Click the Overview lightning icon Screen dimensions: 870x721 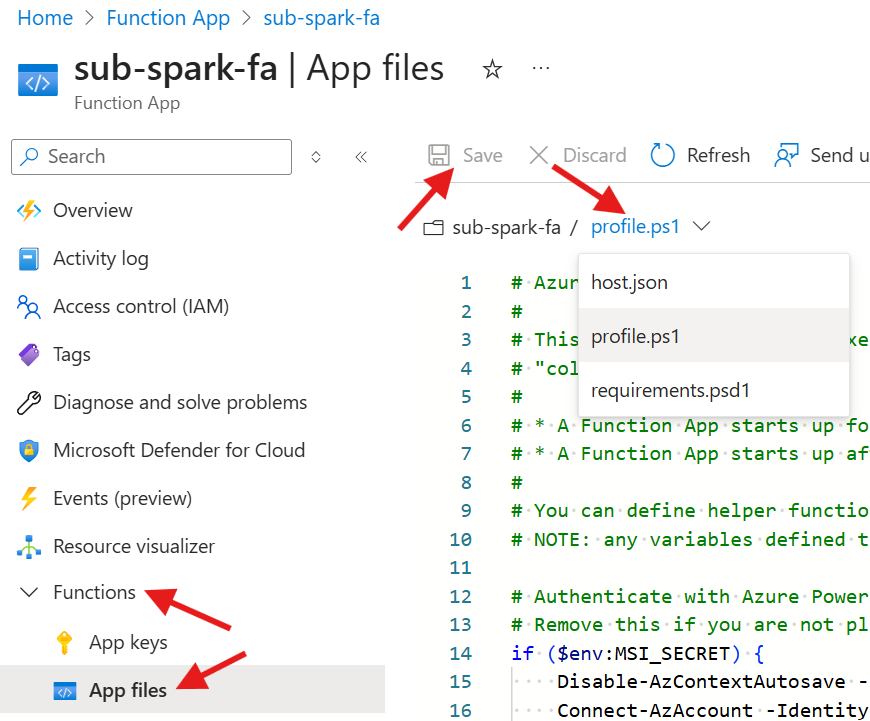click(29, 210)
